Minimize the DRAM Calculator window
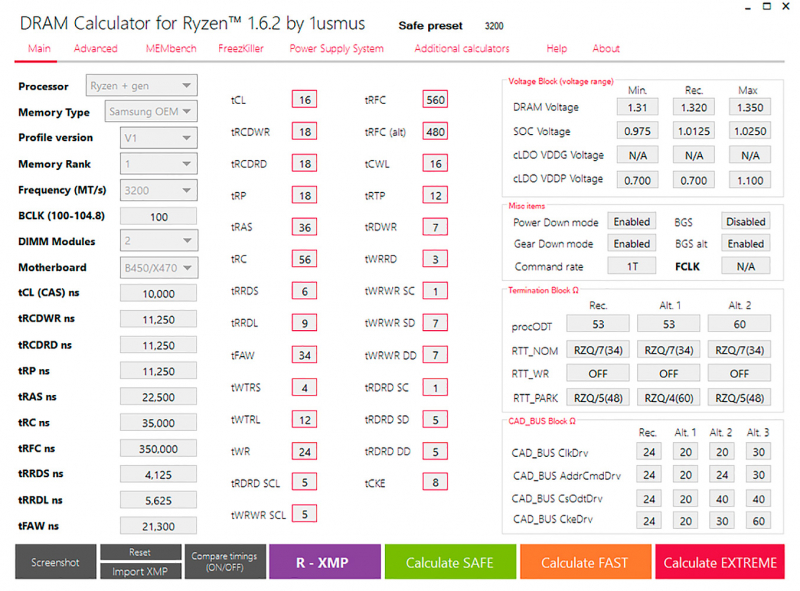800x591 pixels. (x=728, y=8)
